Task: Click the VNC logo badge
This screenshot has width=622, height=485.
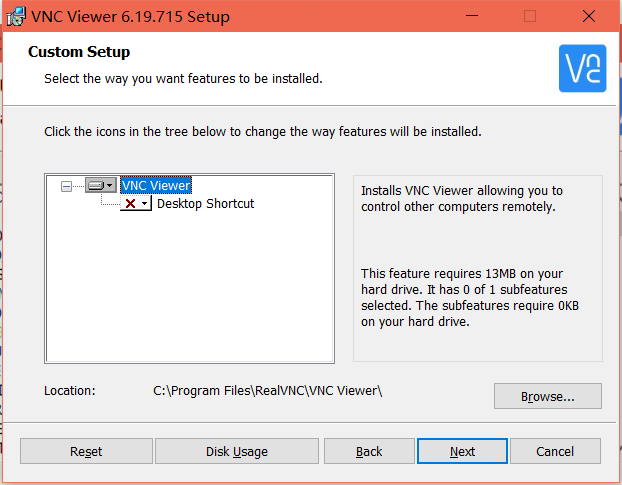Action: click(x=582, y=68)
